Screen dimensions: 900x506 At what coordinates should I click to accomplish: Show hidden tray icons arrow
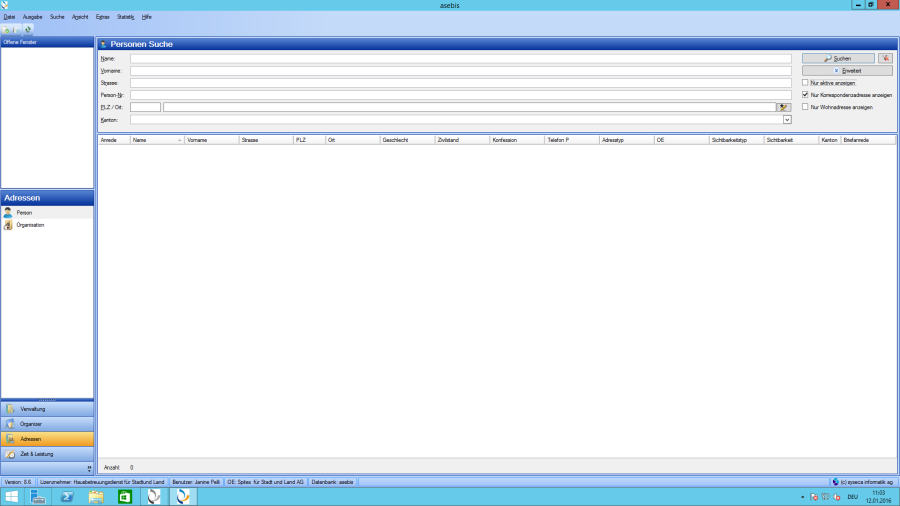[802, 497]
